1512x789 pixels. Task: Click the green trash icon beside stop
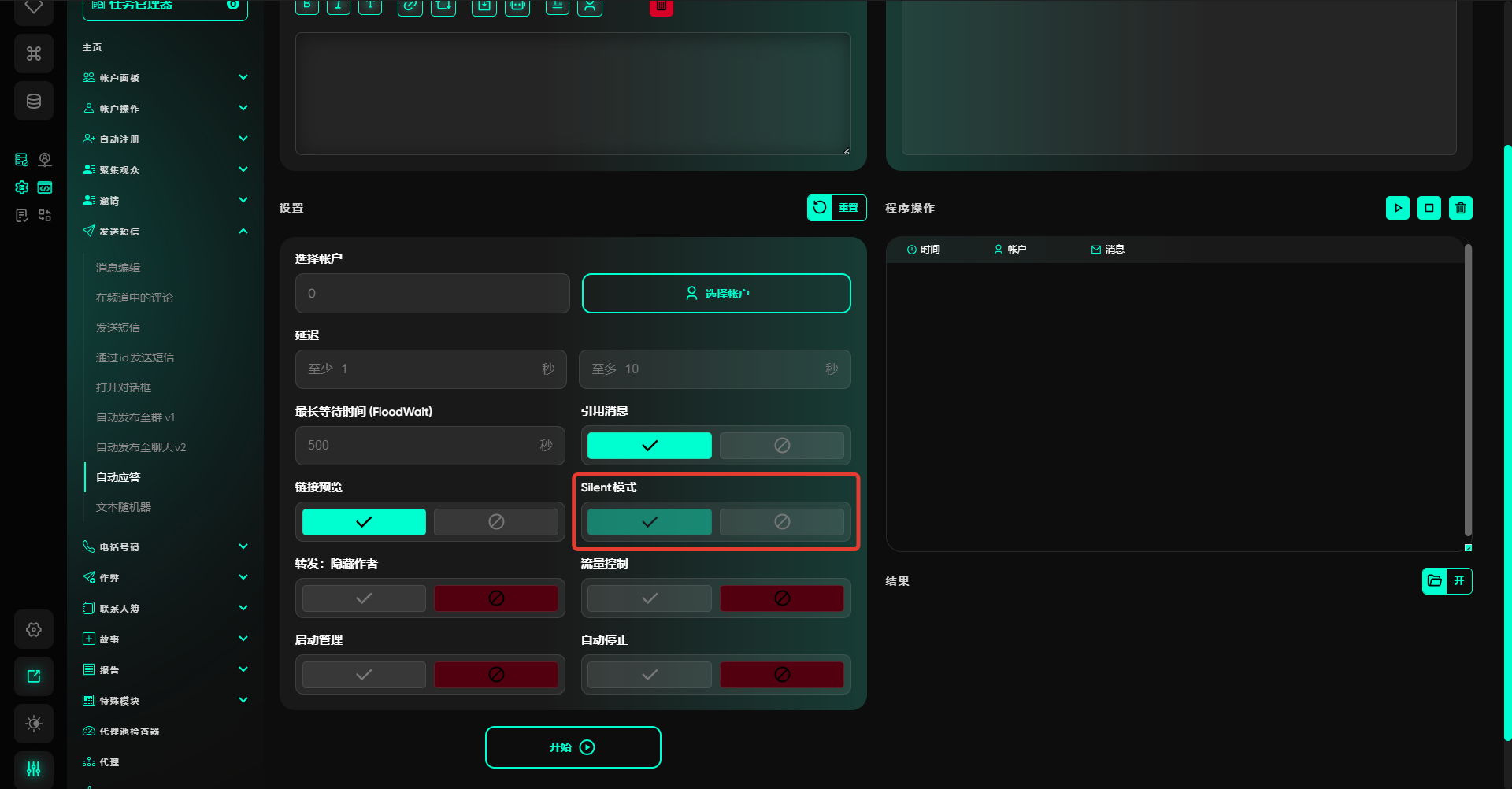(x=1460, y=209)
